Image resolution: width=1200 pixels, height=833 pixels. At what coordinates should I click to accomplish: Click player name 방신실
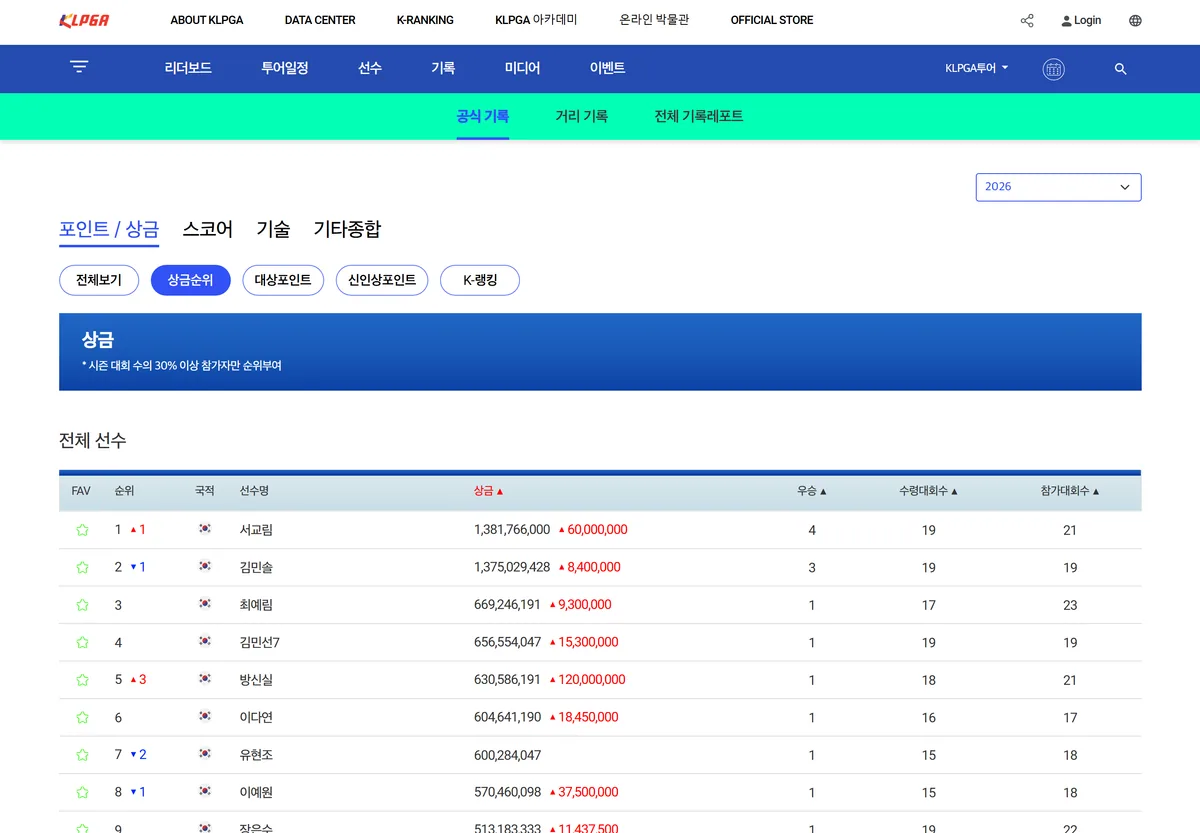tap(256, 680)
